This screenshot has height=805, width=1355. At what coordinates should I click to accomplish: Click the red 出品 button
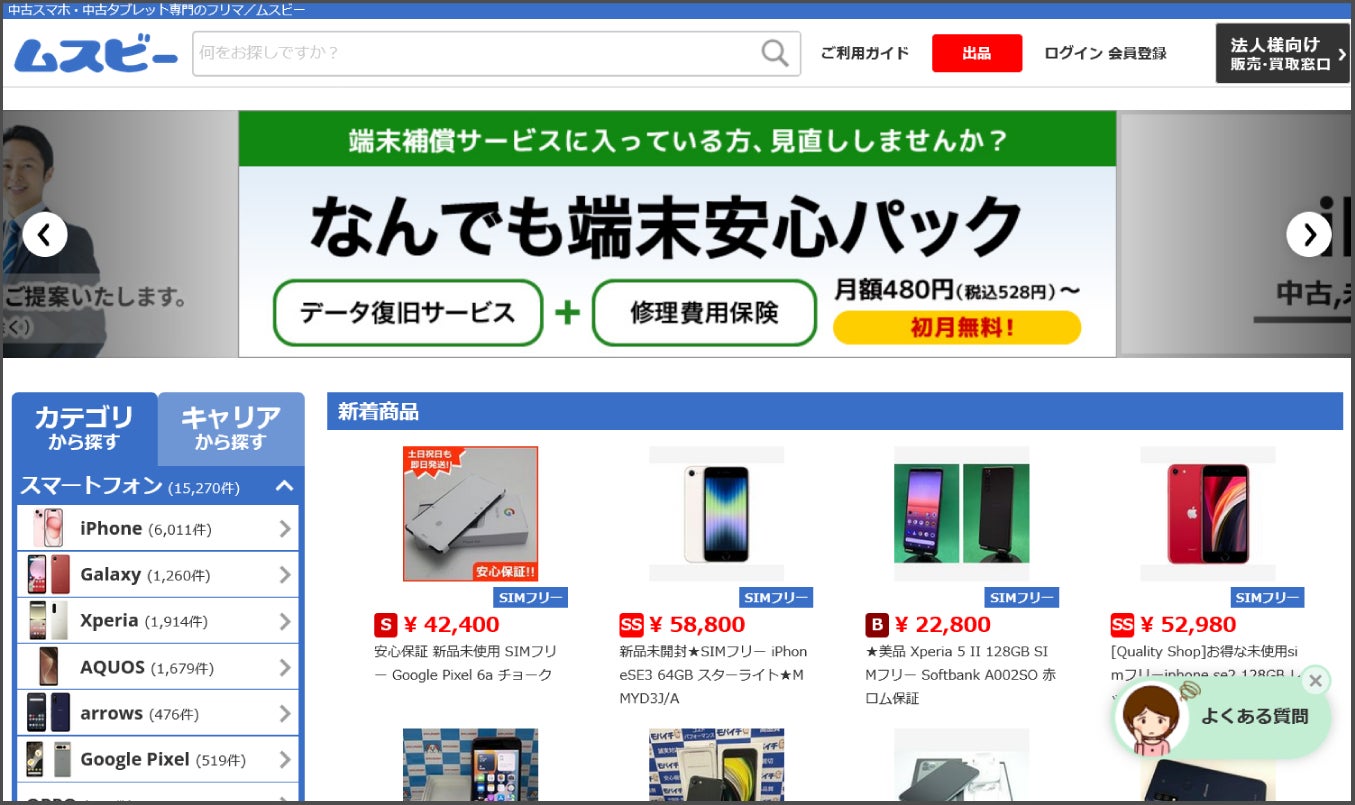[x=977, y=53]
